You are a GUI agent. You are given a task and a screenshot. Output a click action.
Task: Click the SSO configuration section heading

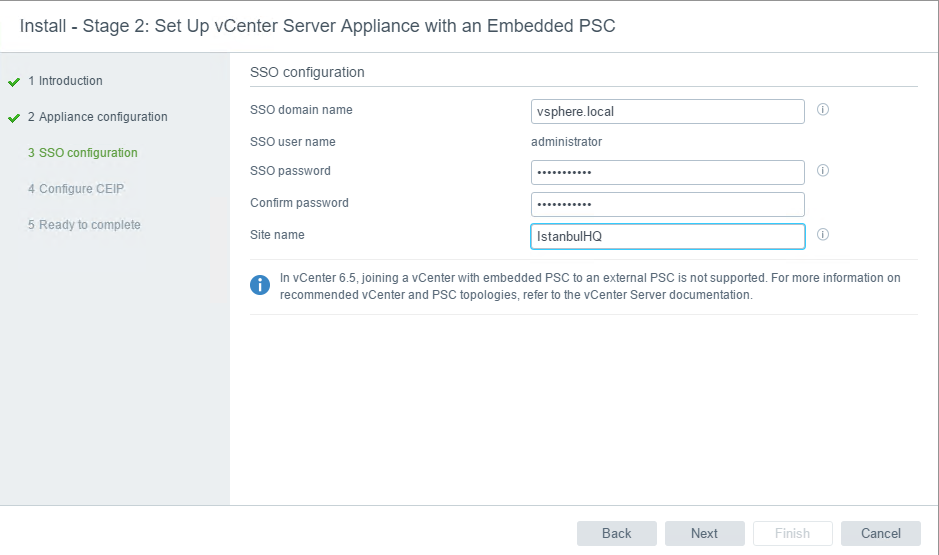coord(307,72)
